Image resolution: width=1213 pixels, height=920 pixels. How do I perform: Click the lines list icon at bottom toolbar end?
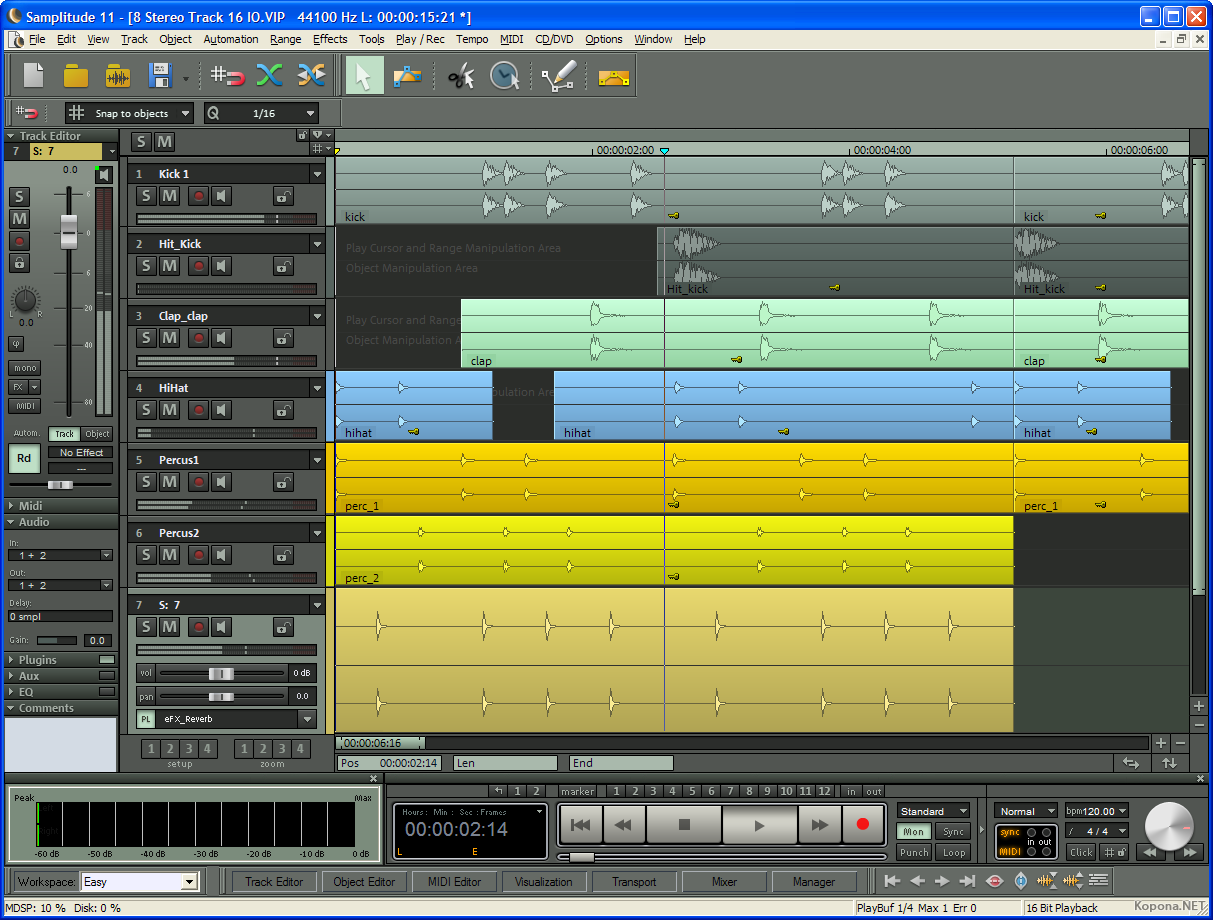click(x=1098, y=881)
